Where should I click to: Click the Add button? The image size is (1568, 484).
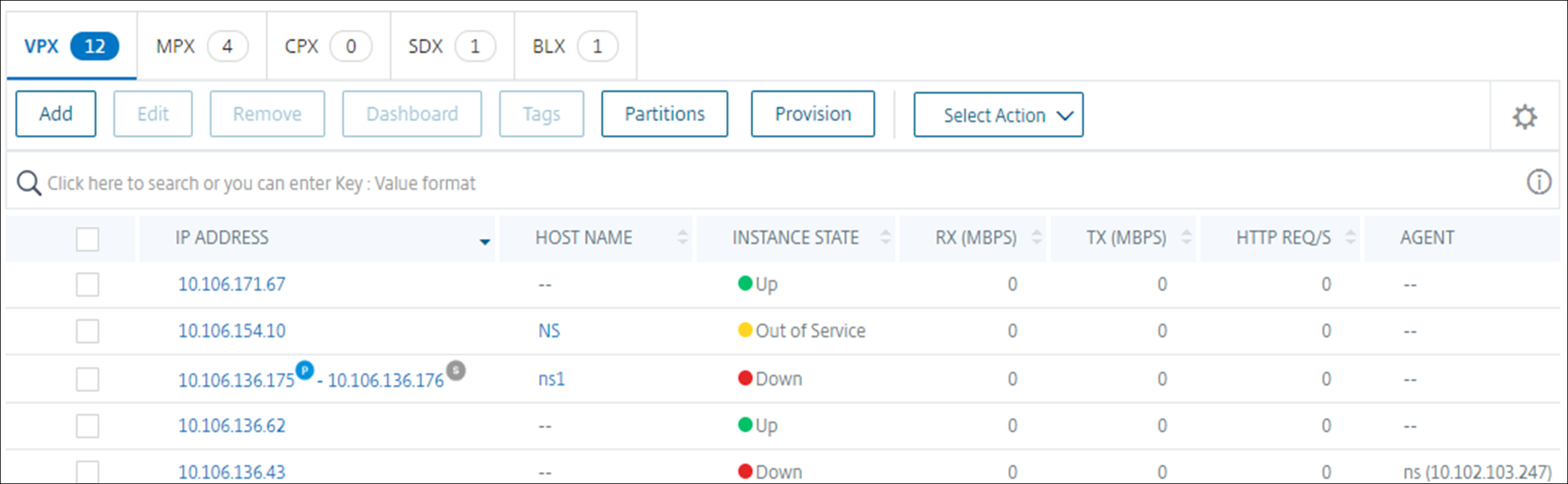click(x=56, y=114)
